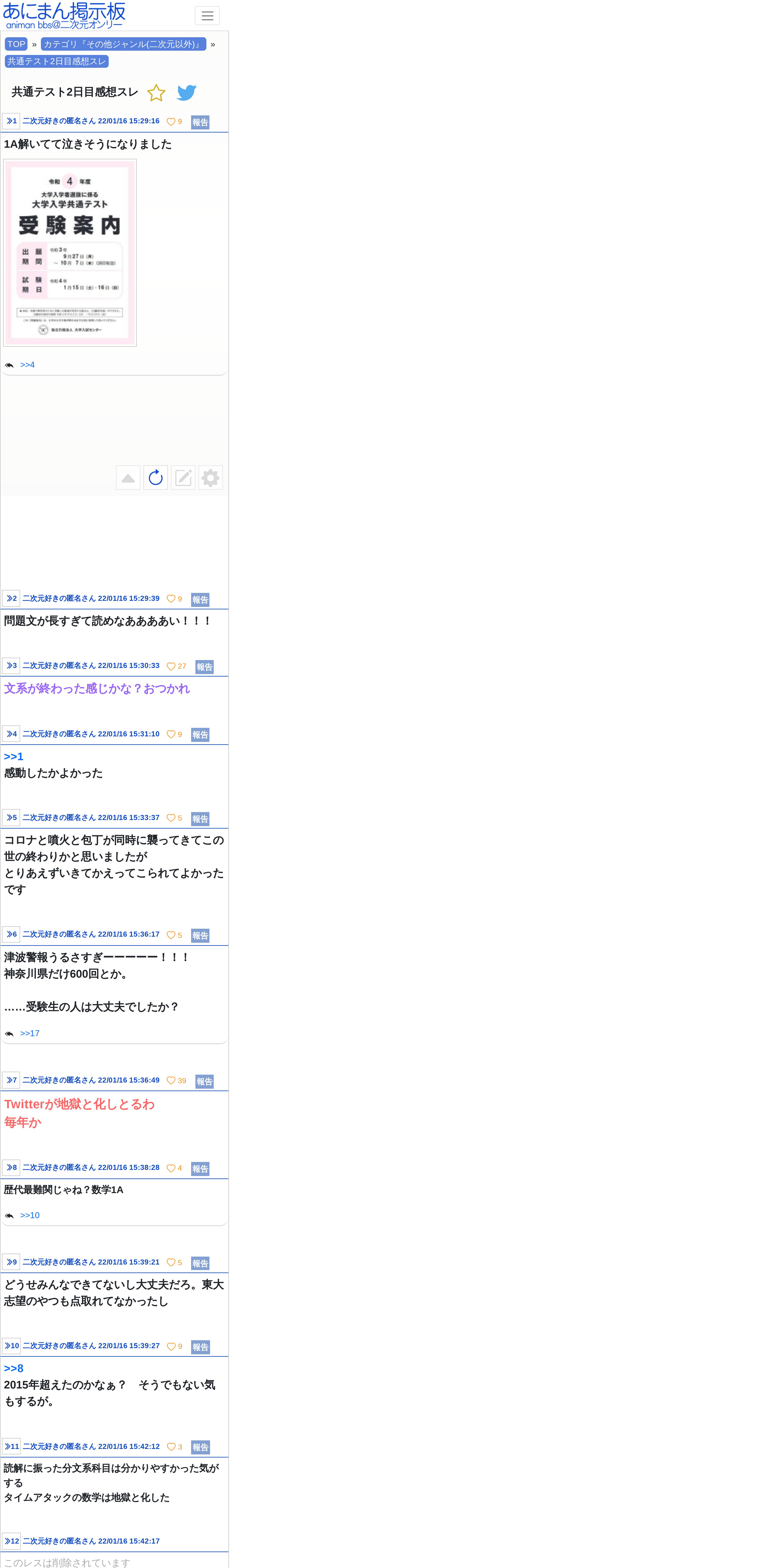The image size is (784, 1568).
Task: Click post number 8 anchor icon
Action: (x=11, y=1167)
